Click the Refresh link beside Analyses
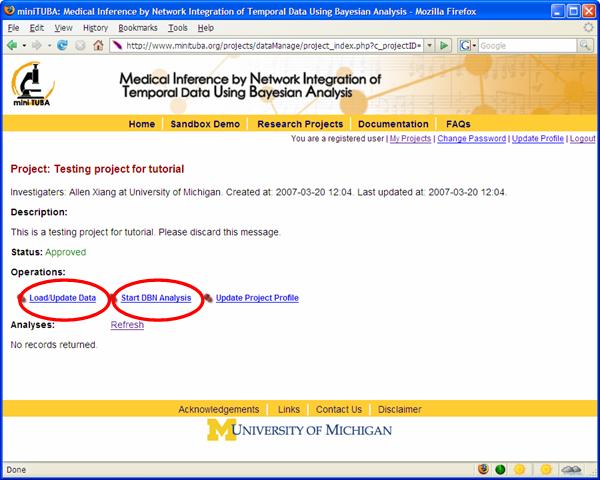 coord(127,325)
